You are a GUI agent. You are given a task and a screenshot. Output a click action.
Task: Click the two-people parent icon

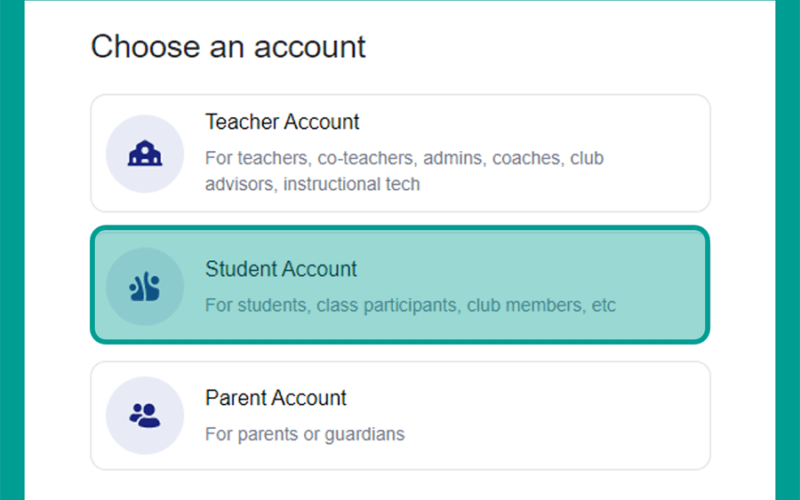pos(145,415)
